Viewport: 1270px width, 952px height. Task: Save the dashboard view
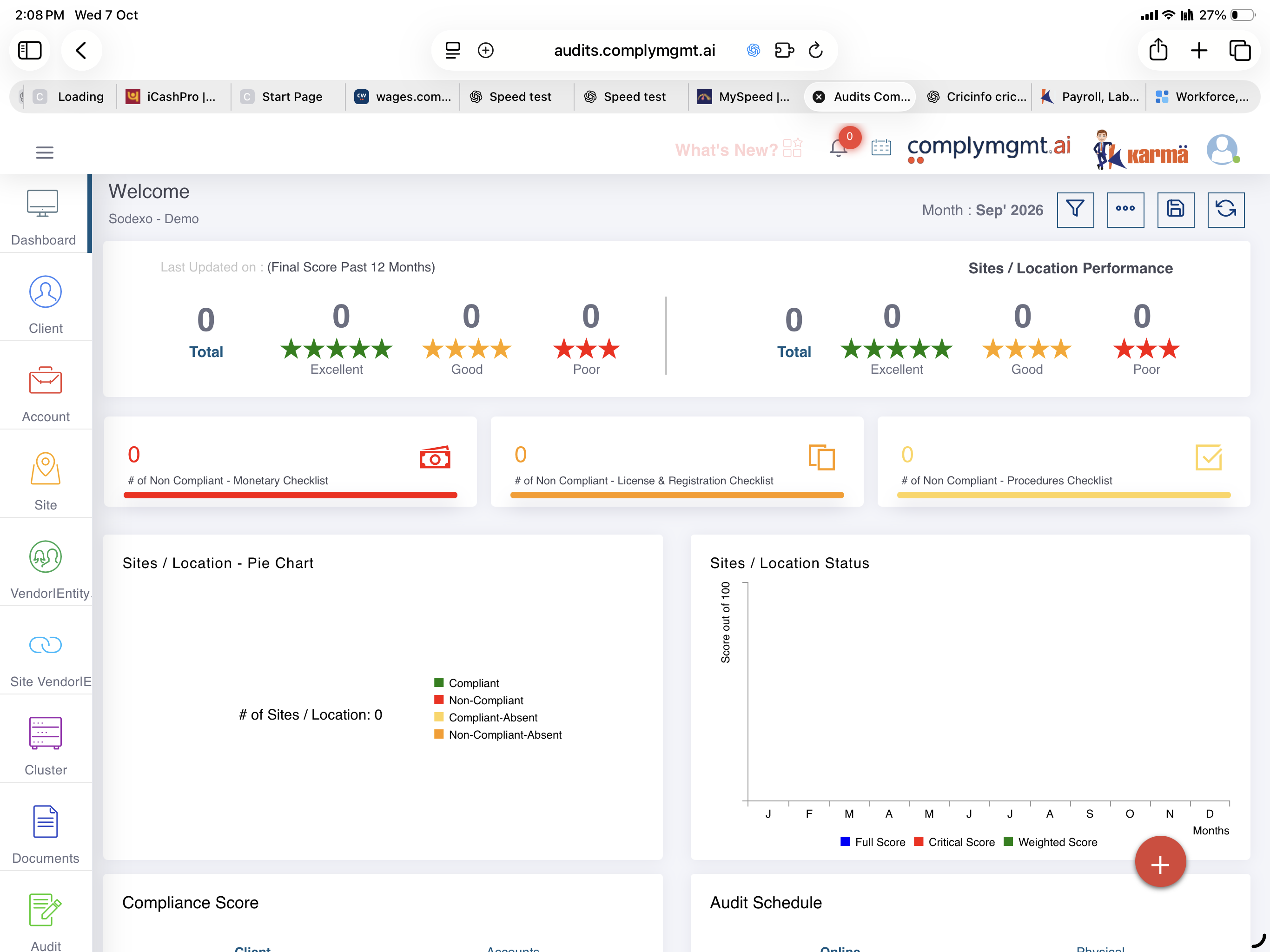(1175, 210)
